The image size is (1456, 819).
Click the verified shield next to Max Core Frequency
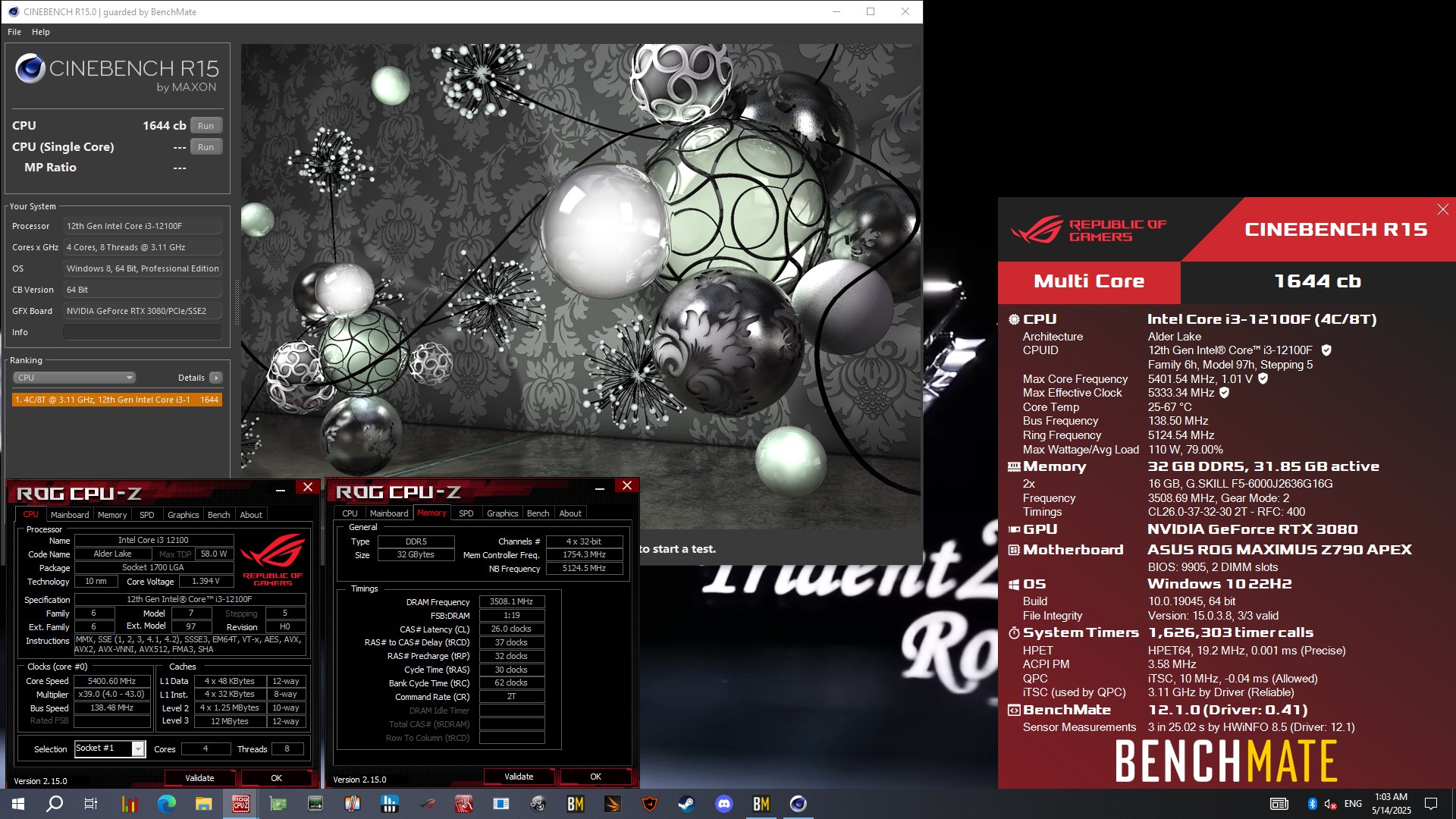[1263, 378]
